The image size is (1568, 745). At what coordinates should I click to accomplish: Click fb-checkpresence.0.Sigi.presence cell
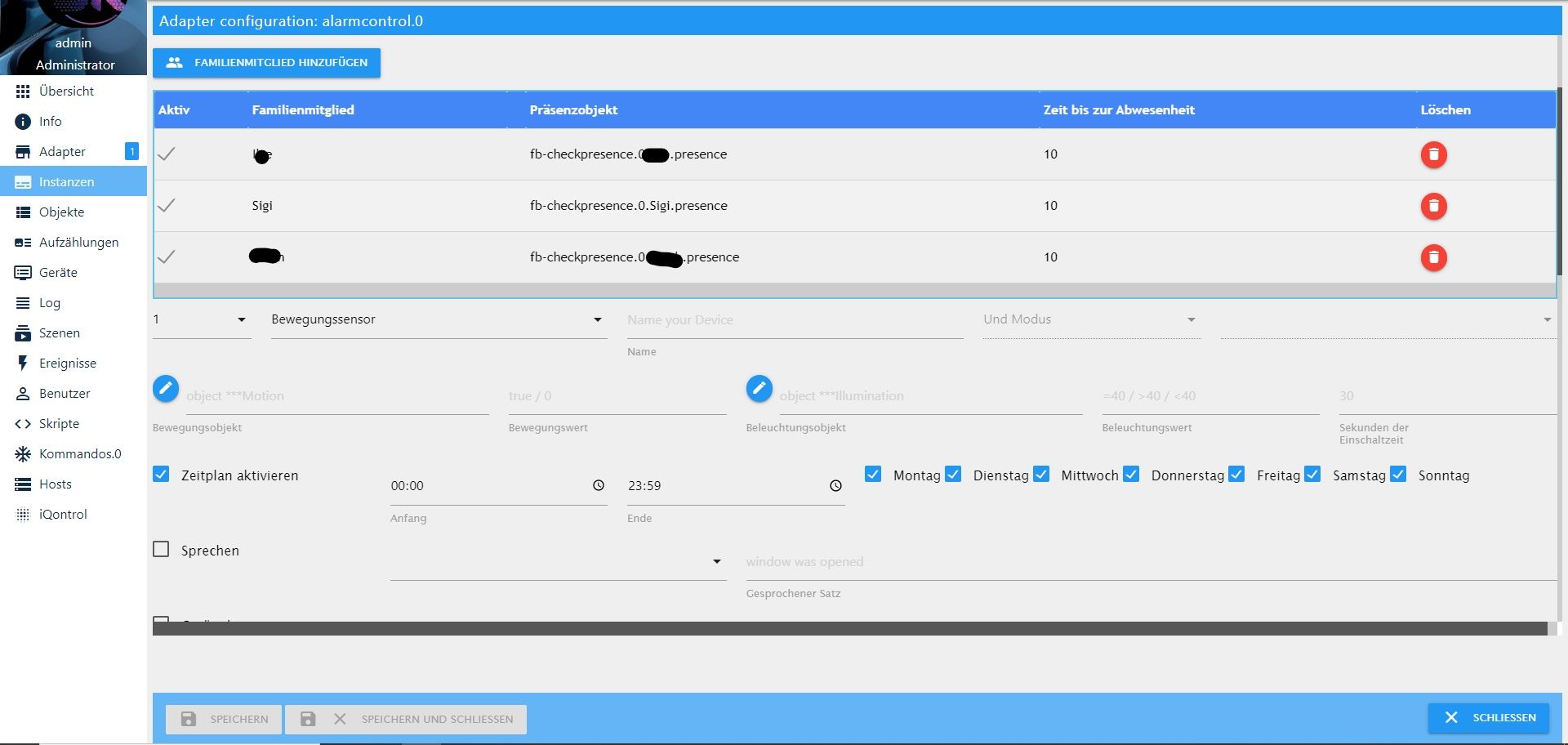628,205
